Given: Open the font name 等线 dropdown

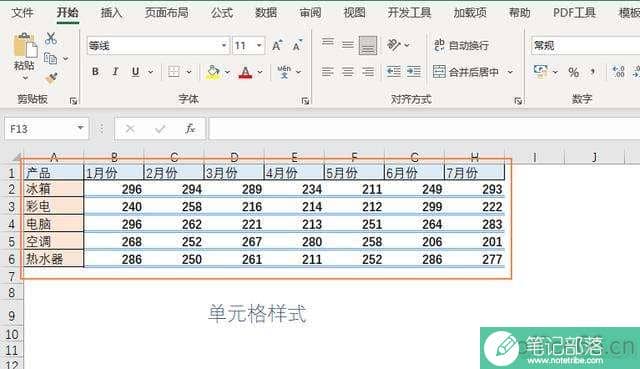Looking at the screenshot, I should point(224,45).
